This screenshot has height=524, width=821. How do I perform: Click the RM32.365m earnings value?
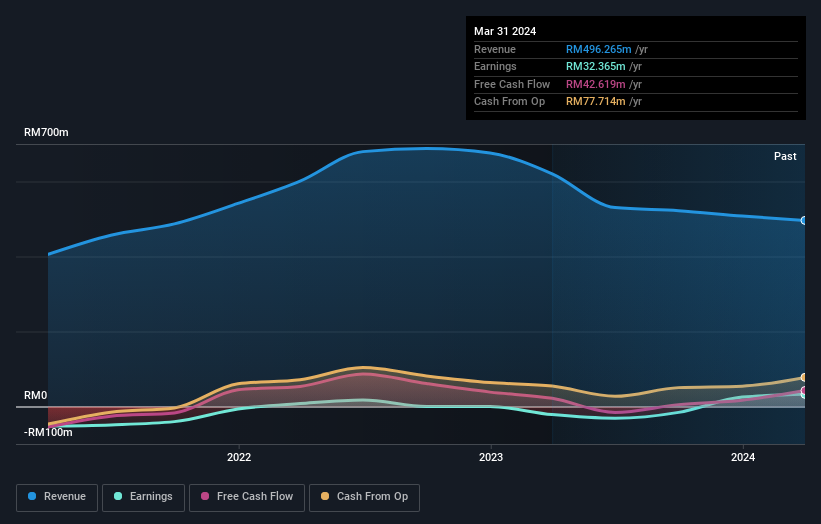(x=595, y=66)
